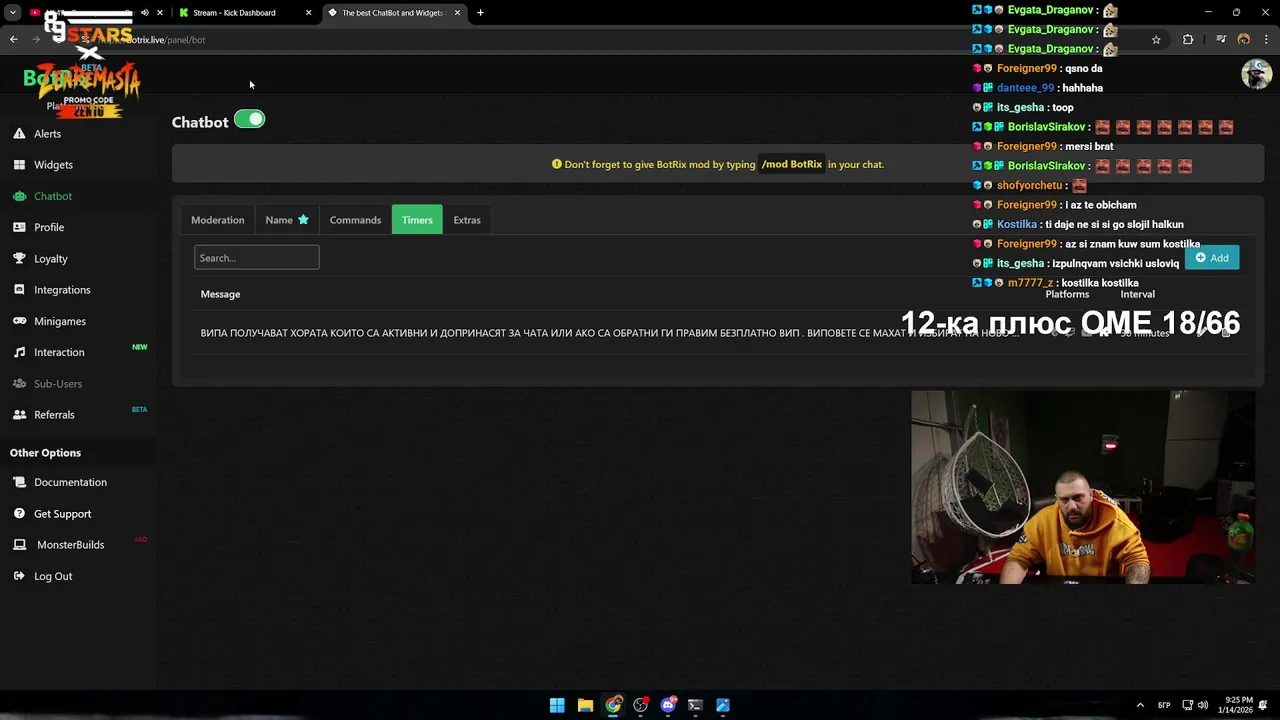Select Chatbot in the sidebar
Screen dimensions: 1280x720
pos(52,196)
